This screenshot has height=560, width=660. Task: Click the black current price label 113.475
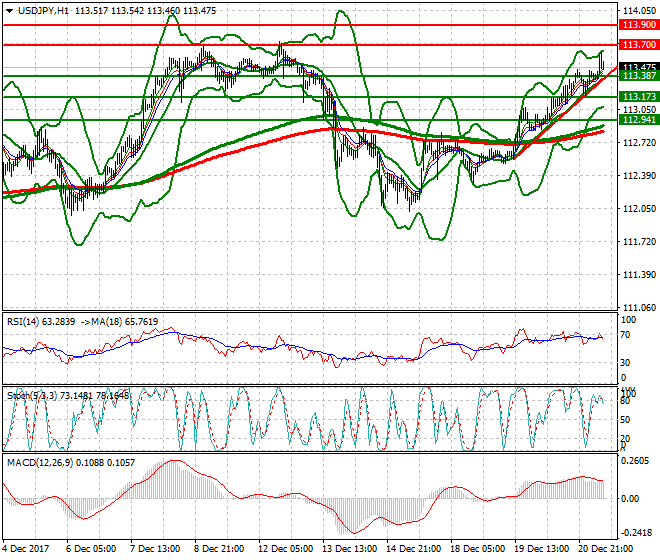click(639, 66)
